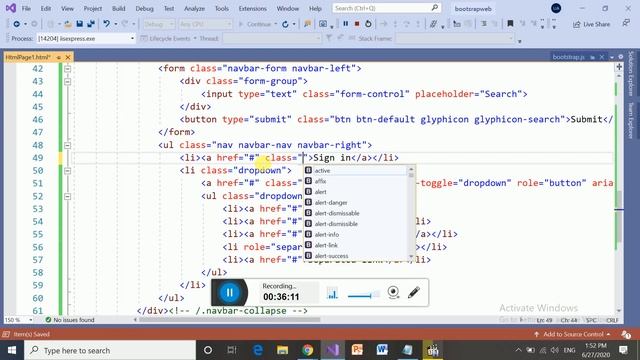Open the Stack Frame dropdown
This screenshot has height=360, width=640.
pos(454,38)
